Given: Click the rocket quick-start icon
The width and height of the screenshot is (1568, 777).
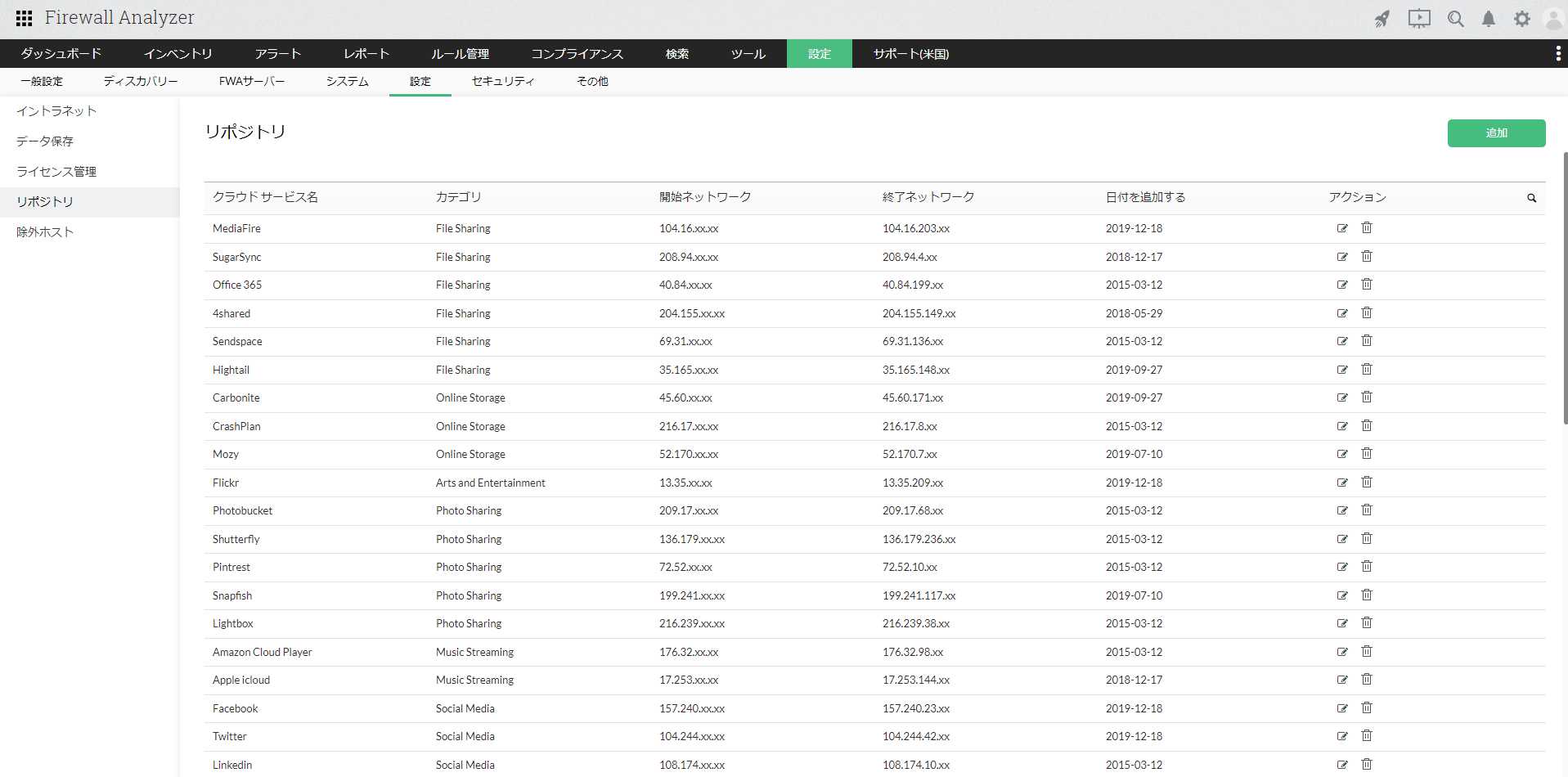Looking at the screenshot, I should click(x=1382, y=19).
